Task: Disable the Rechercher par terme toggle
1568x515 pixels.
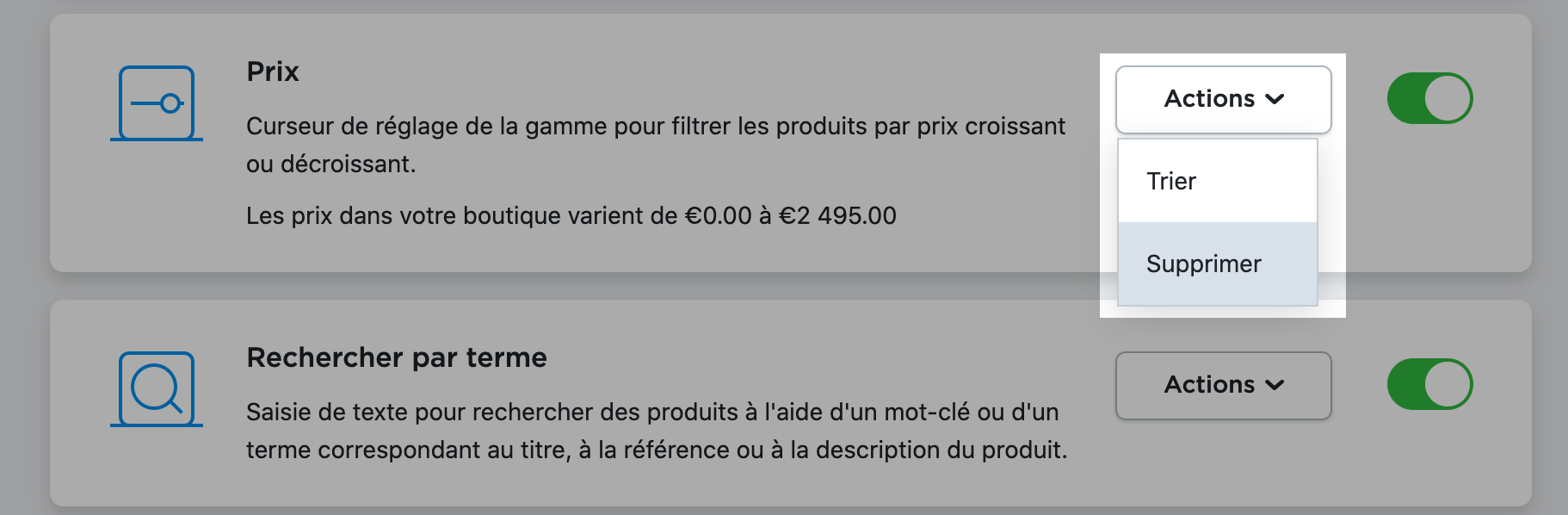Action: [x=1430, y=384]
